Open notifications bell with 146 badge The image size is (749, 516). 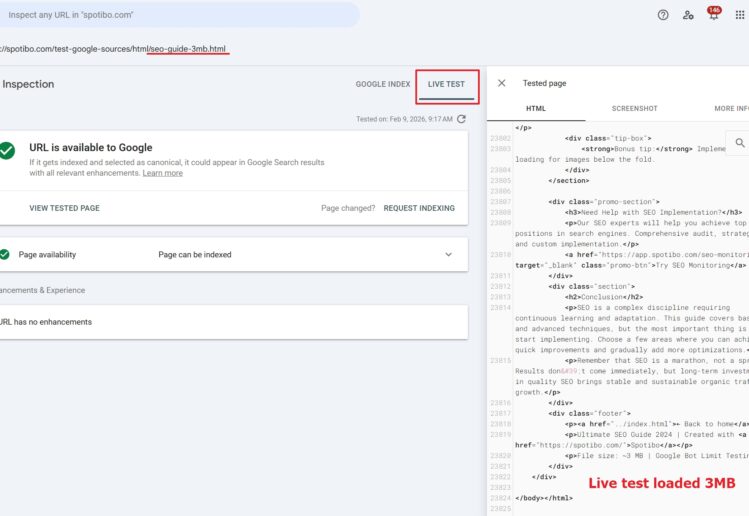point(714,15)
